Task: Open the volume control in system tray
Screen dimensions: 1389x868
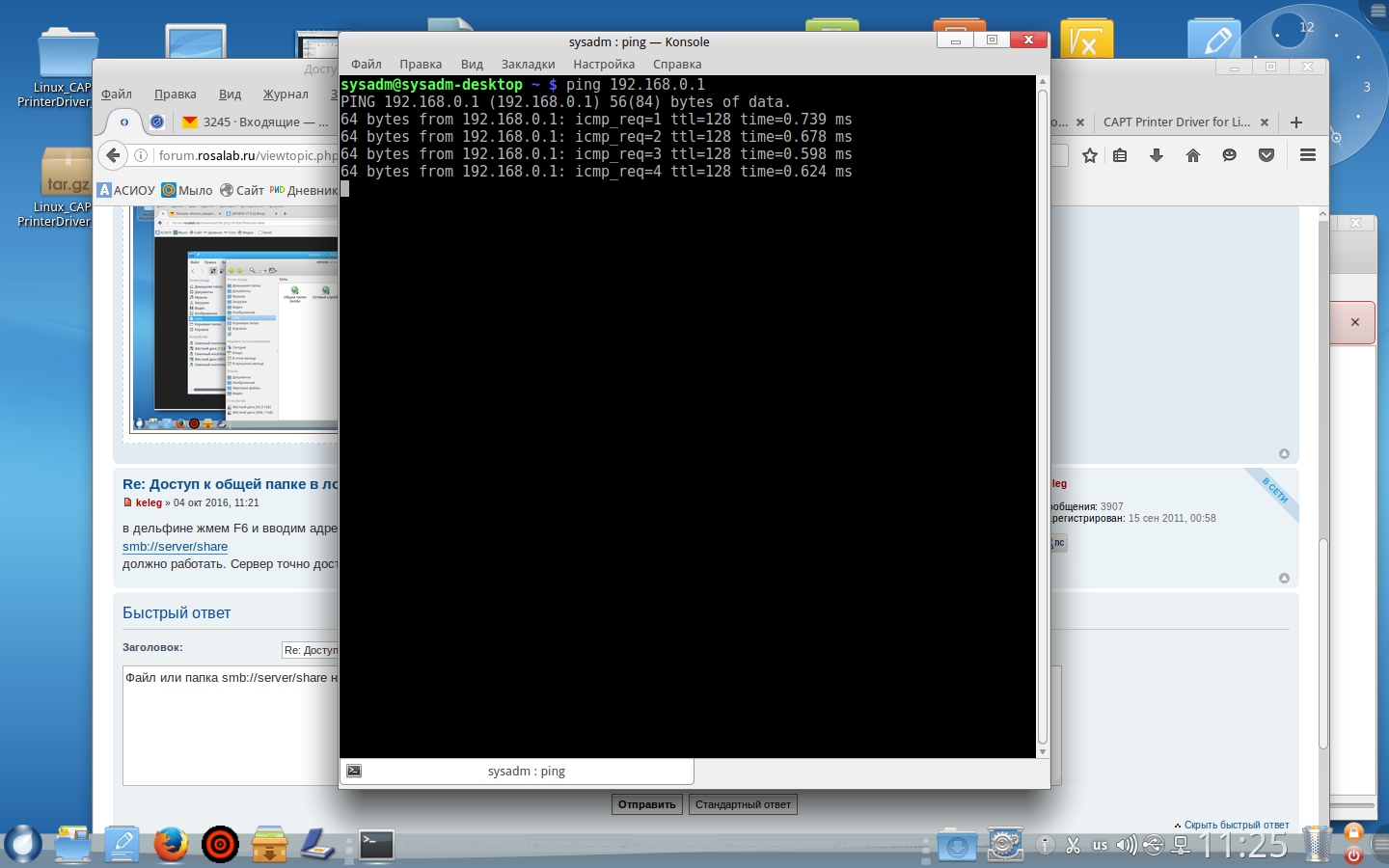Action: coord(1126,846)
